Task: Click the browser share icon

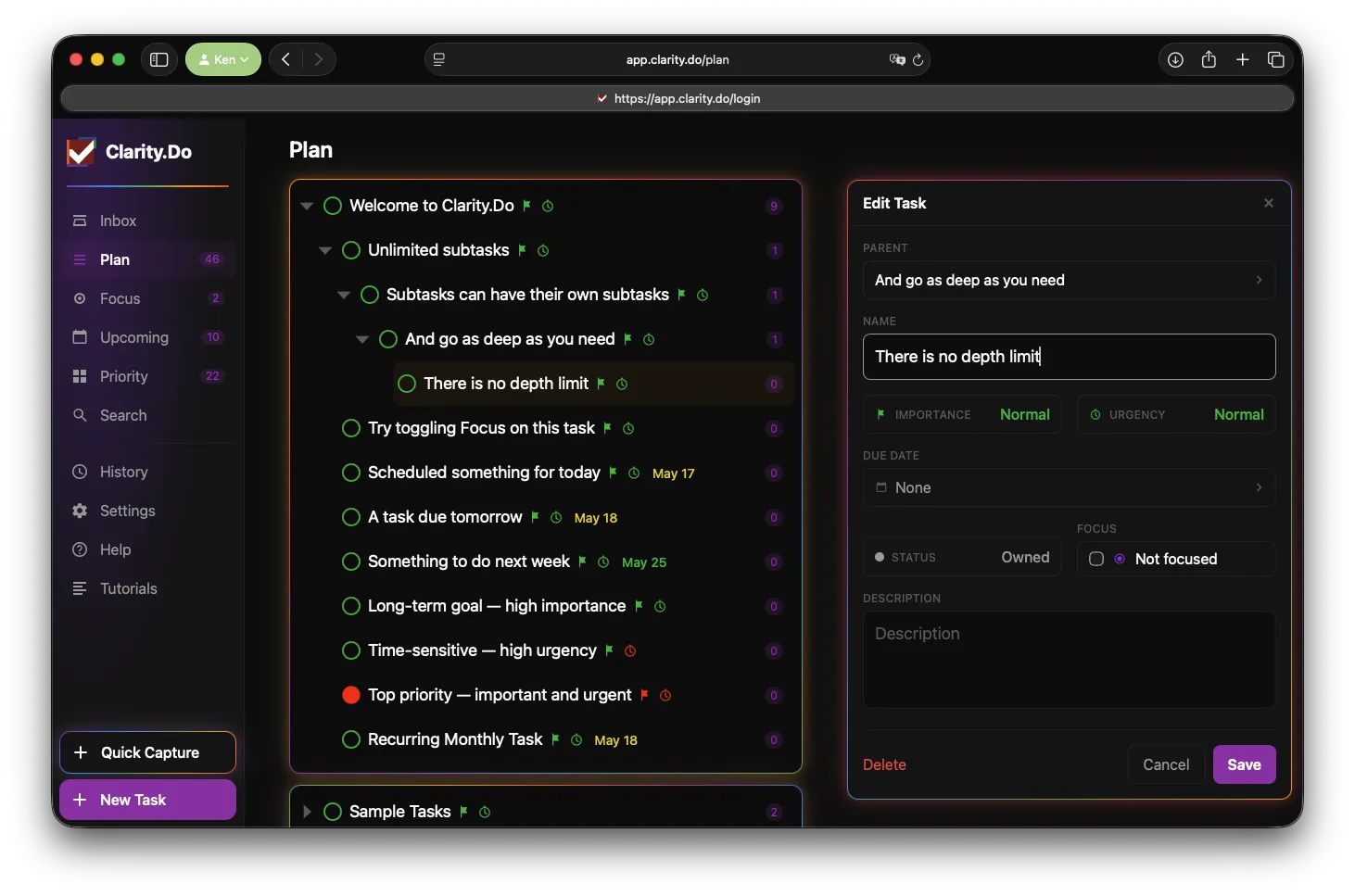Action: coord(1209,59)
